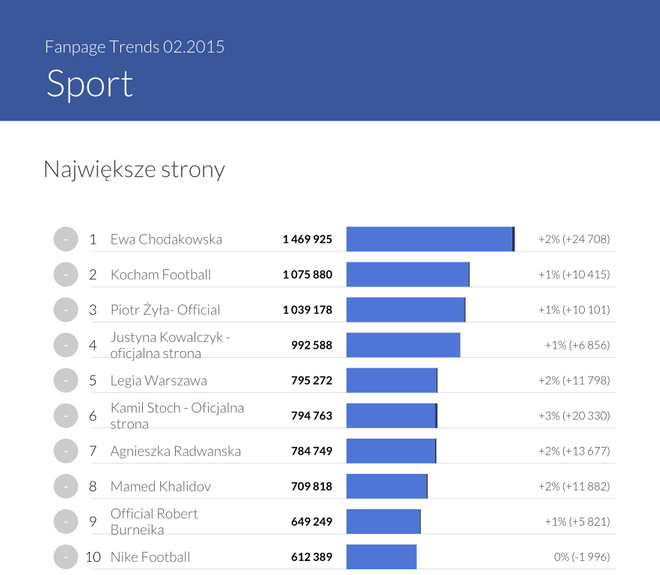Click the grey circle beside Kamil Stoch
660x575 pixels.
(65, 415)
